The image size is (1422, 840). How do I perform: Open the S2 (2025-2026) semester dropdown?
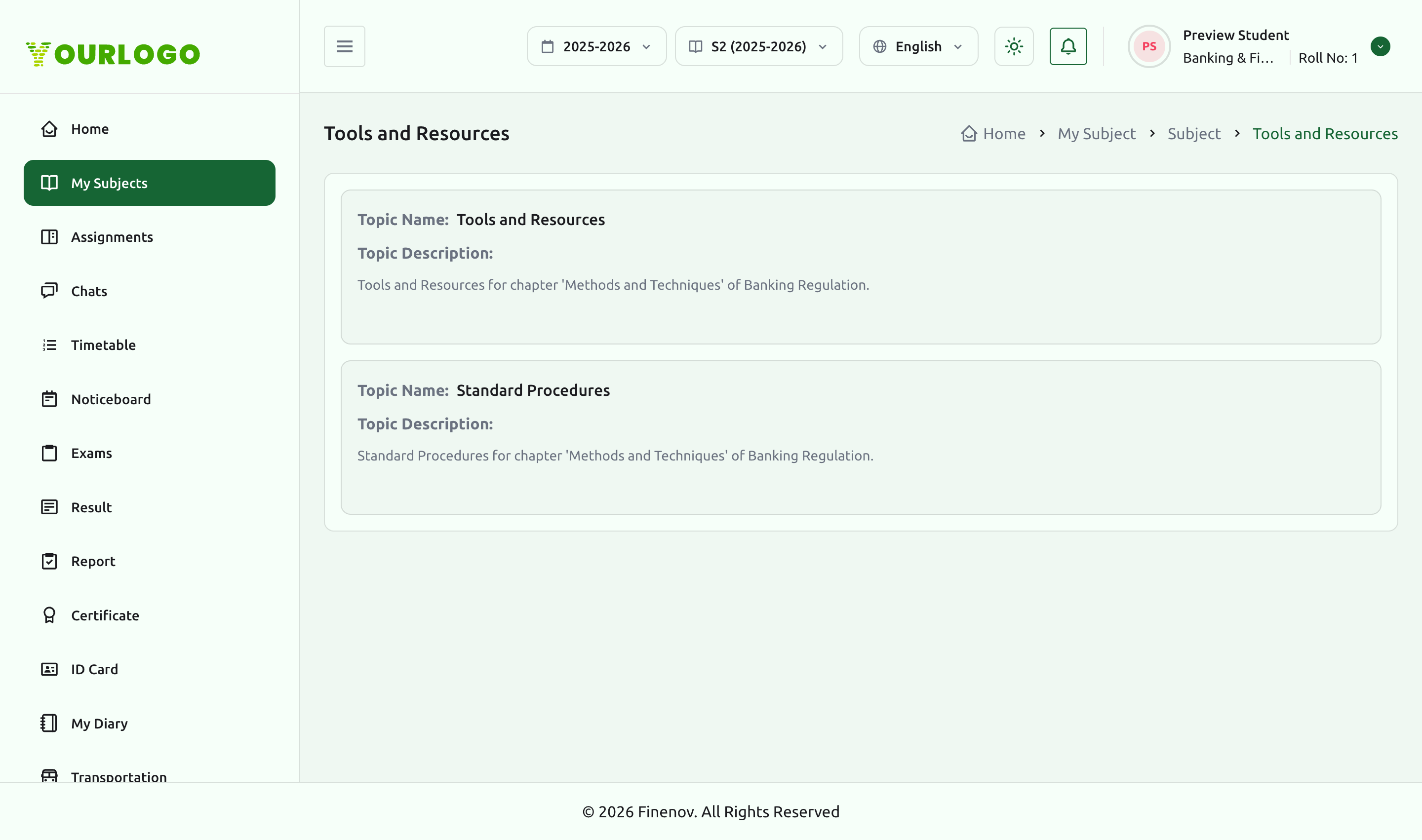pos(758,46)
